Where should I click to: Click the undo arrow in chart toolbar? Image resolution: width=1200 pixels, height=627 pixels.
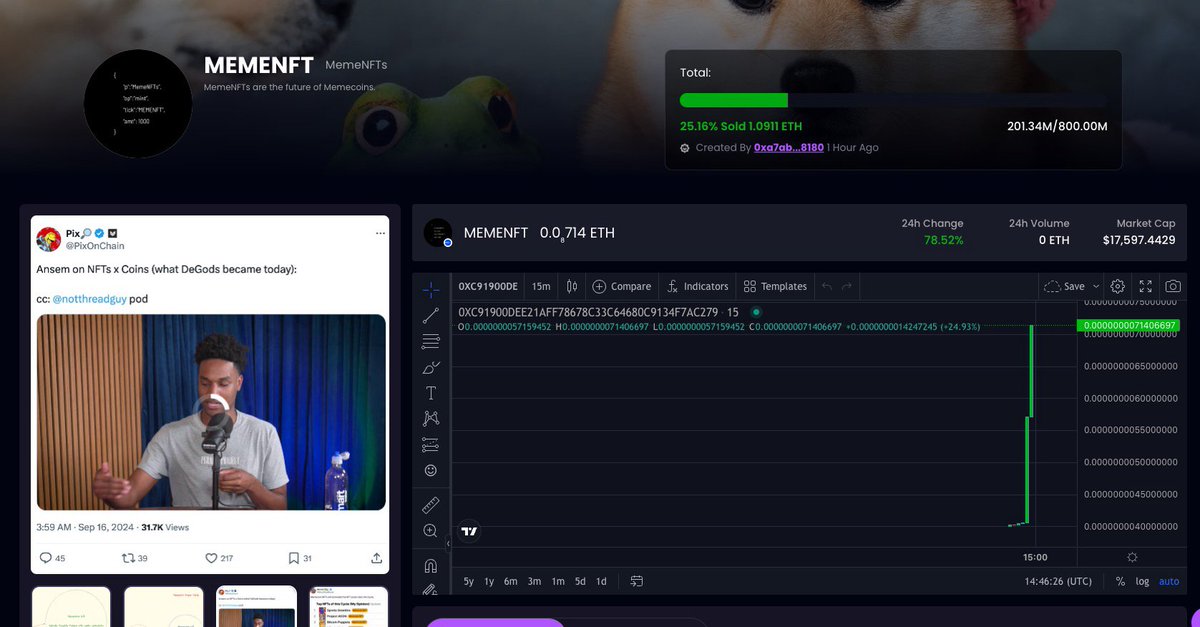pos(827,286)
